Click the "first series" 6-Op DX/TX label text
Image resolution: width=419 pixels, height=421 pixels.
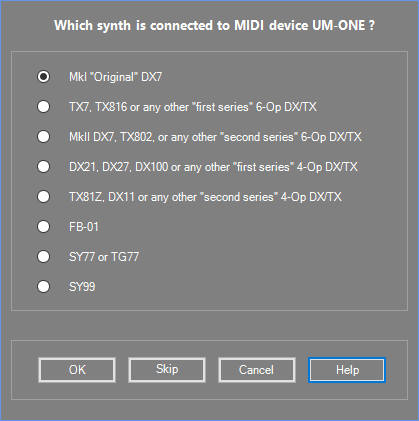[x=193, y=107]
